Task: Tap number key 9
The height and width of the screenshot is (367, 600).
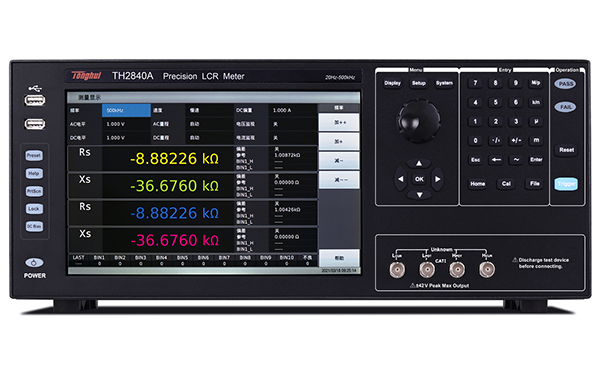Action: [516, 83]
